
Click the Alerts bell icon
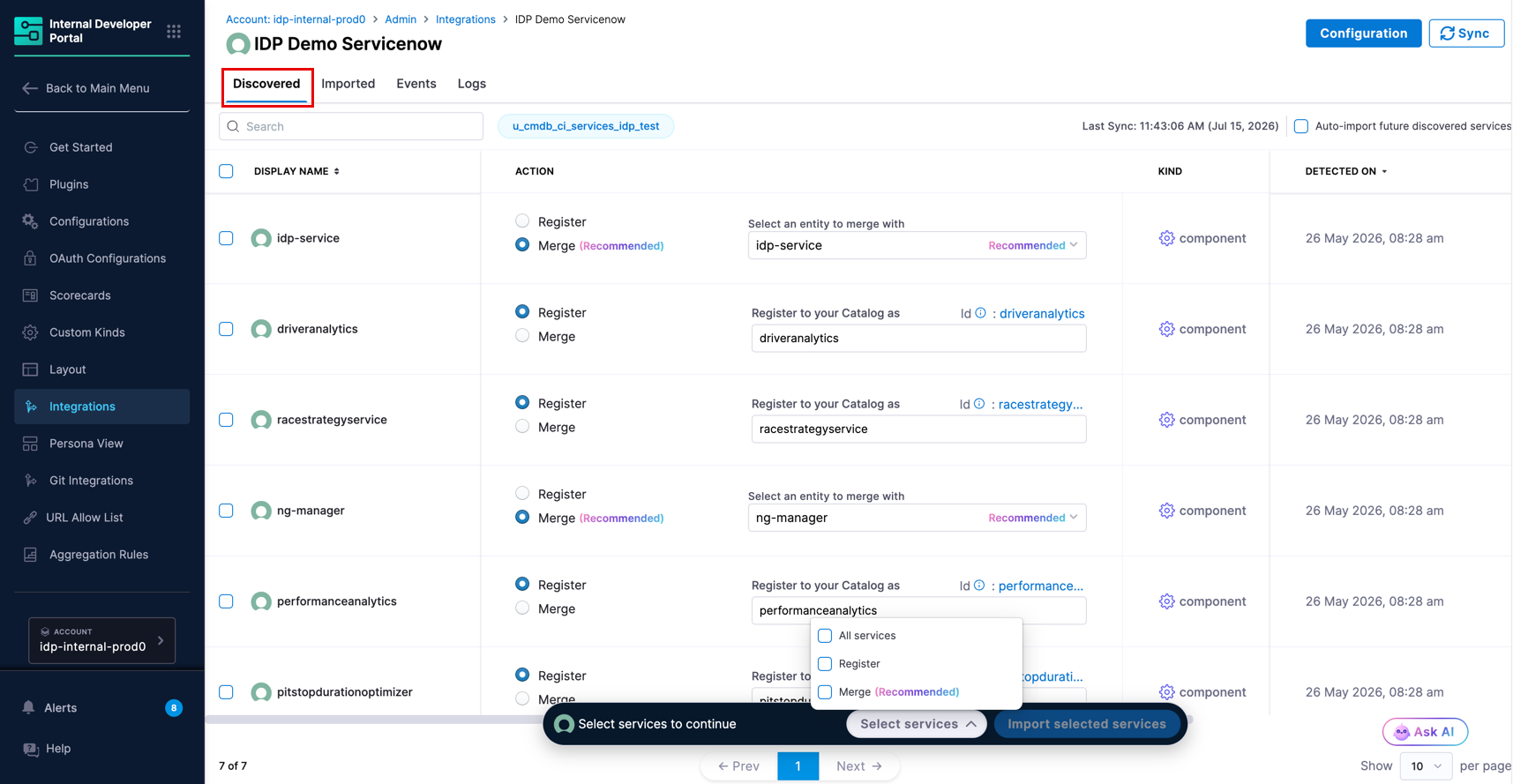[x=28, y=707]
